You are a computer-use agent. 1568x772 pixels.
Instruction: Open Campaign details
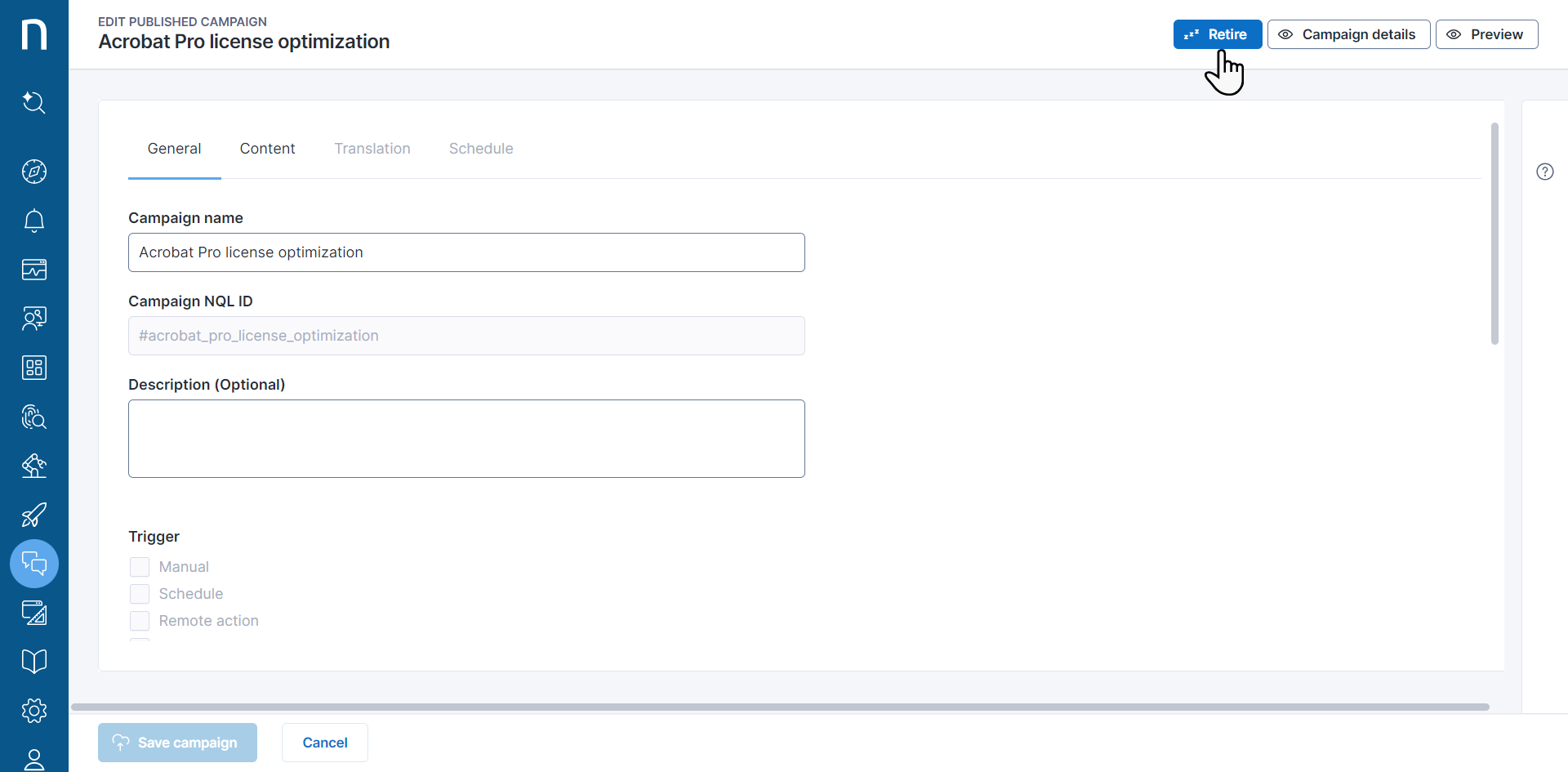click(x=1348, y=34)
